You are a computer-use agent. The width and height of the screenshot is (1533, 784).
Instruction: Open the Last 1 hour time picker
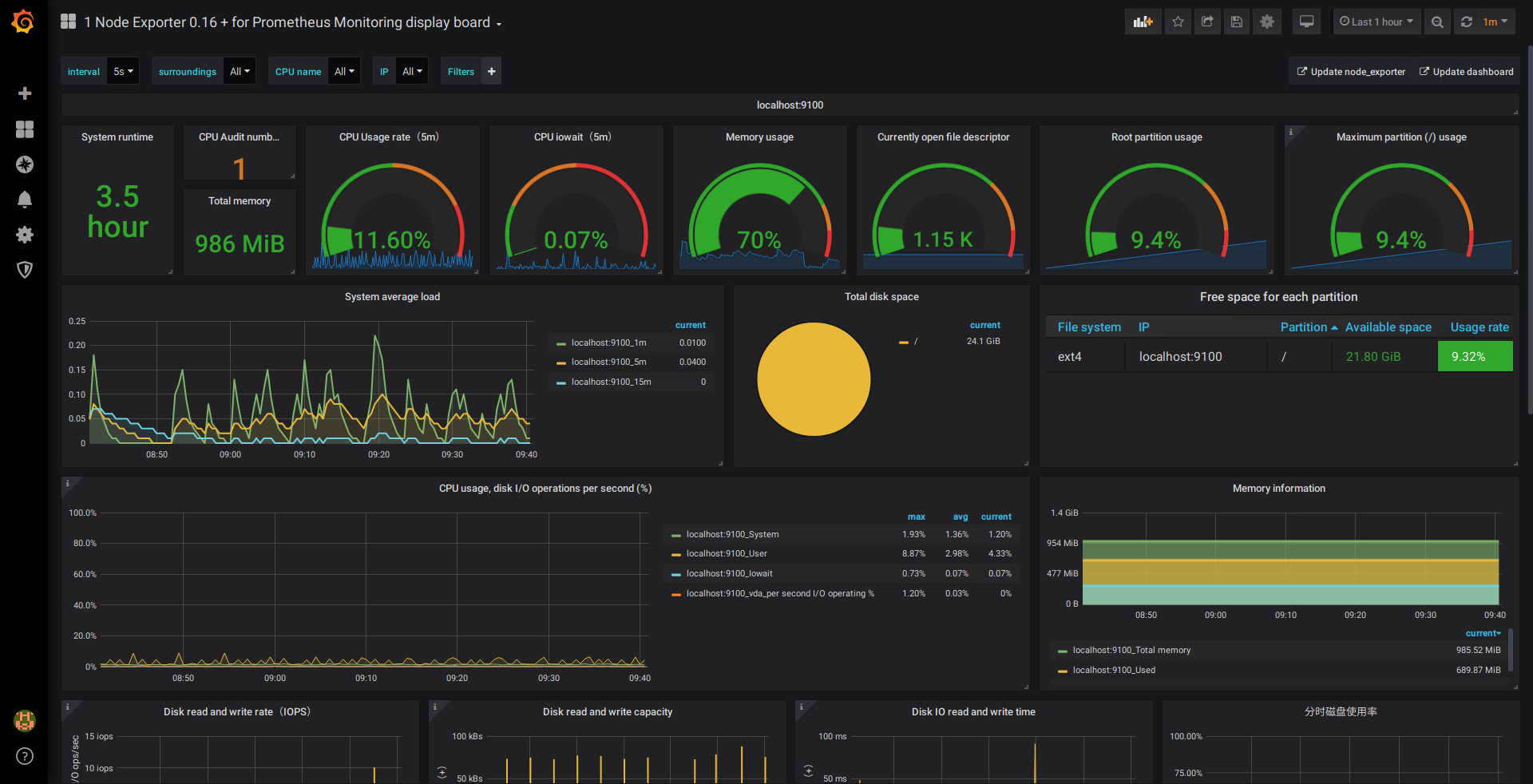(x=1376, y=22)
